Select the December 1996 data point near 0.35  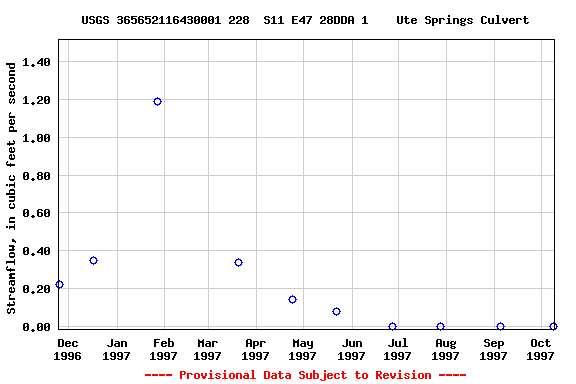93,261
